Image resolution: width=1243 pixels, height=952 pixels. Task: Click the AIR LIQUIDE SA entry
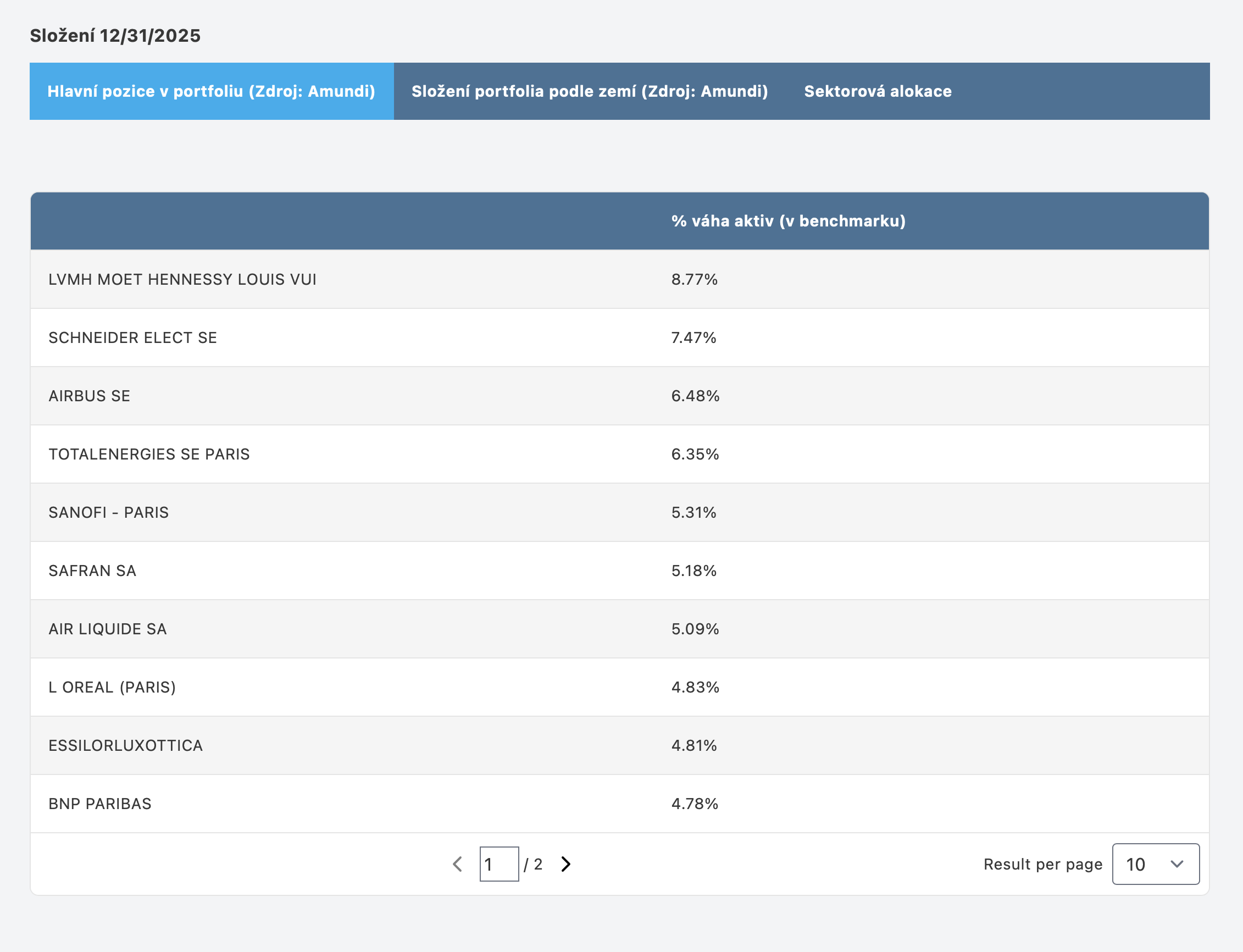(107, 629)
